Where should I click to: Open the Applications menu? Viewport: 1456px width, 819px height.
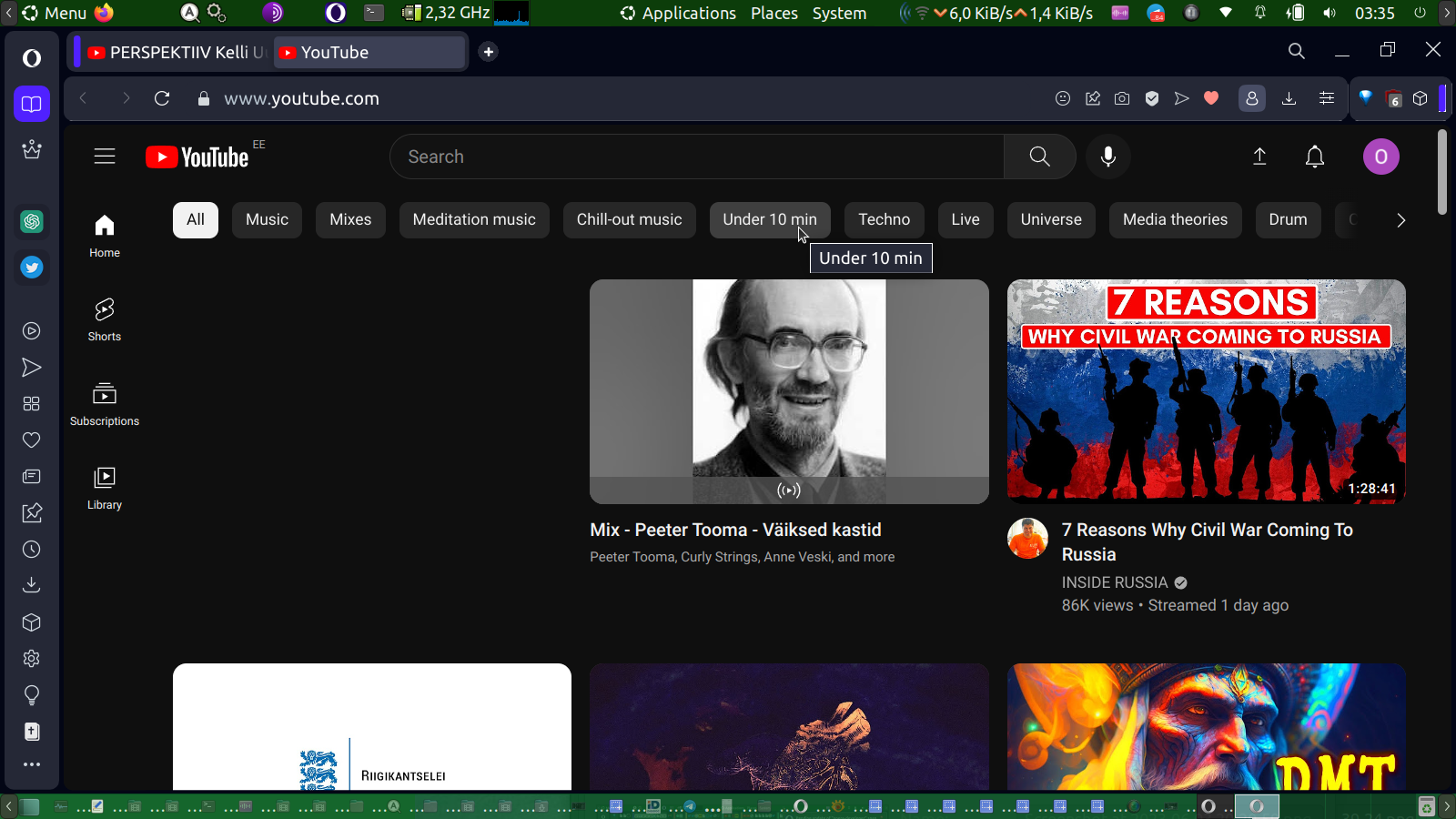[678, 13]
